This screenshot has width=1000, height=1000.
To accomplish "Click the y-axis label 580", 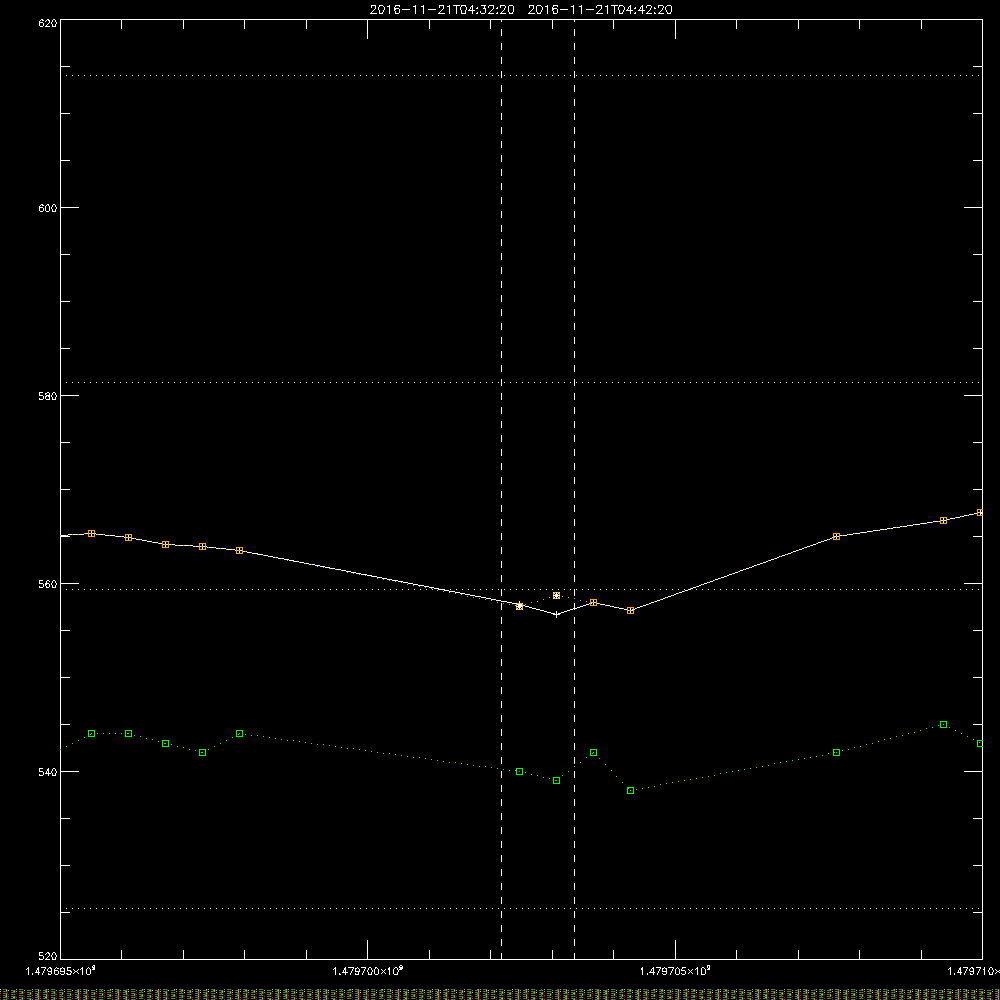I will click(x=48, y=396).
